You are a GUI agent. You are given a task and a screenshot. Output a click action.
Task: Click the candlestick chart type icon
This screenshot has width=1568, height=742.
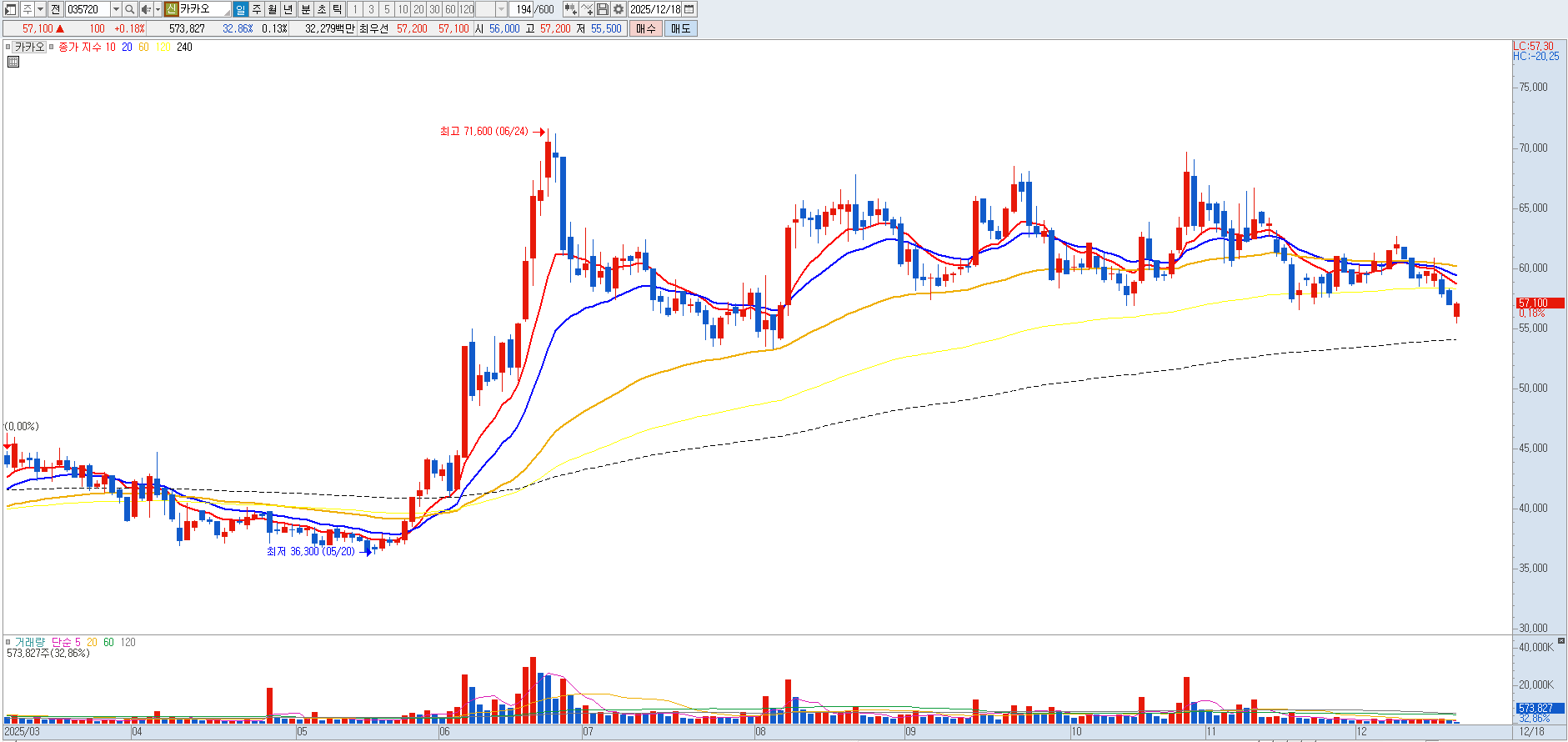point(570,9)
